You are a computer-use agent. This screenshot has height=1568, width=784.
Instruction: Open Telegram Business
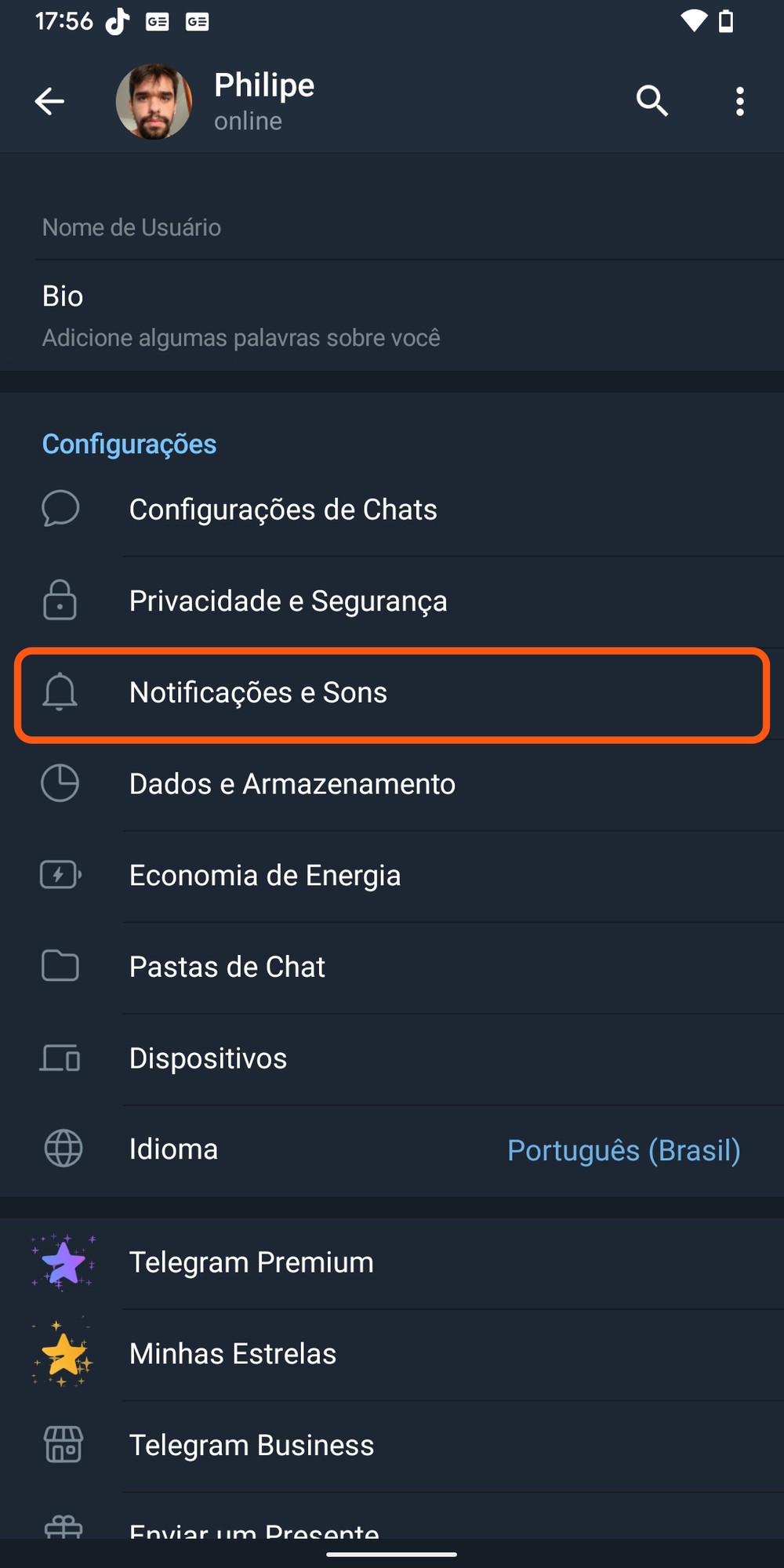pos(251,1445)
